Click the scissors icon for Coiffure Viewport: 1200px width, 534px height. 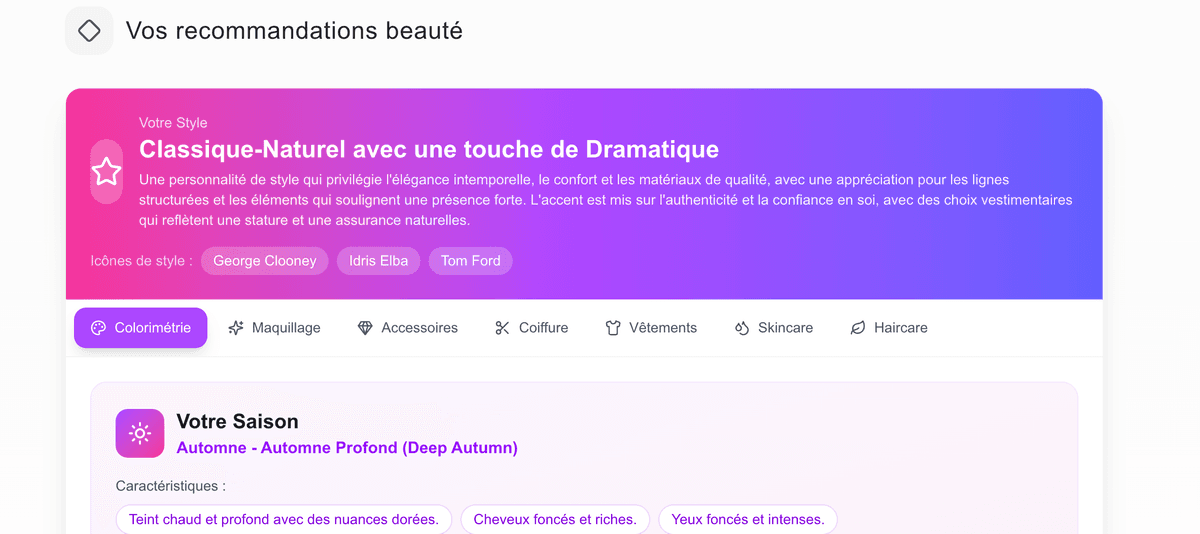click(502, 328)
